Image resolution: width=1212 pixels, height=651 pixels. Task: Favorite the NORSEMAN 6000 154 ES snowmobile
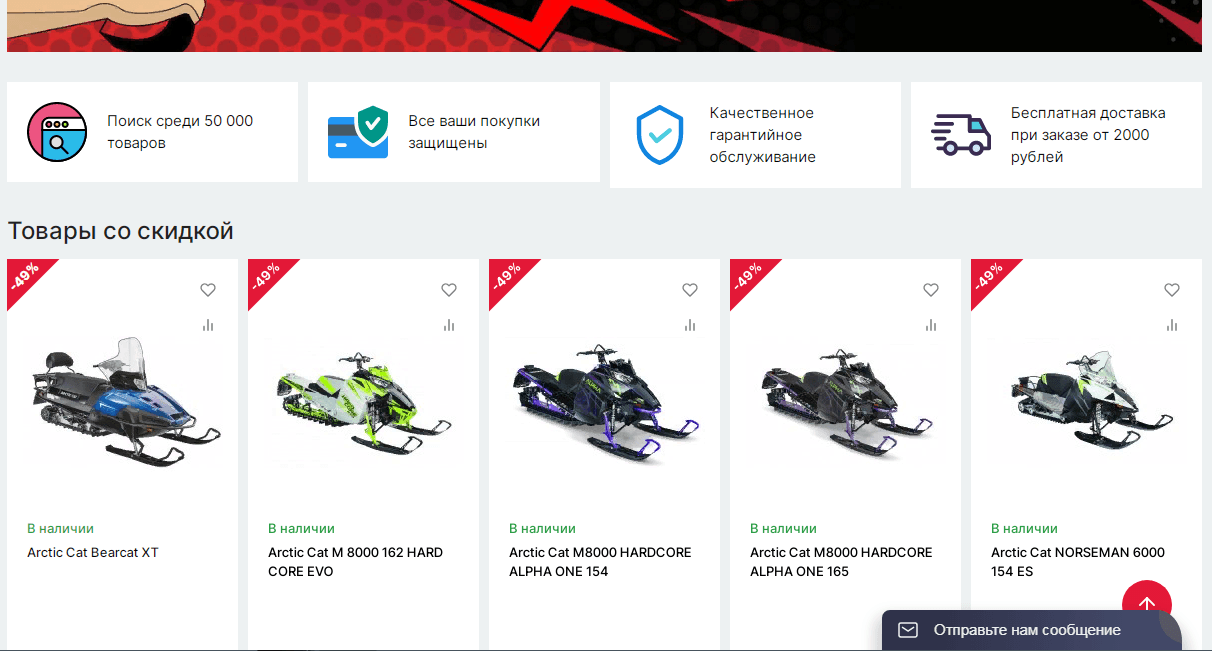click(1172, 290)
